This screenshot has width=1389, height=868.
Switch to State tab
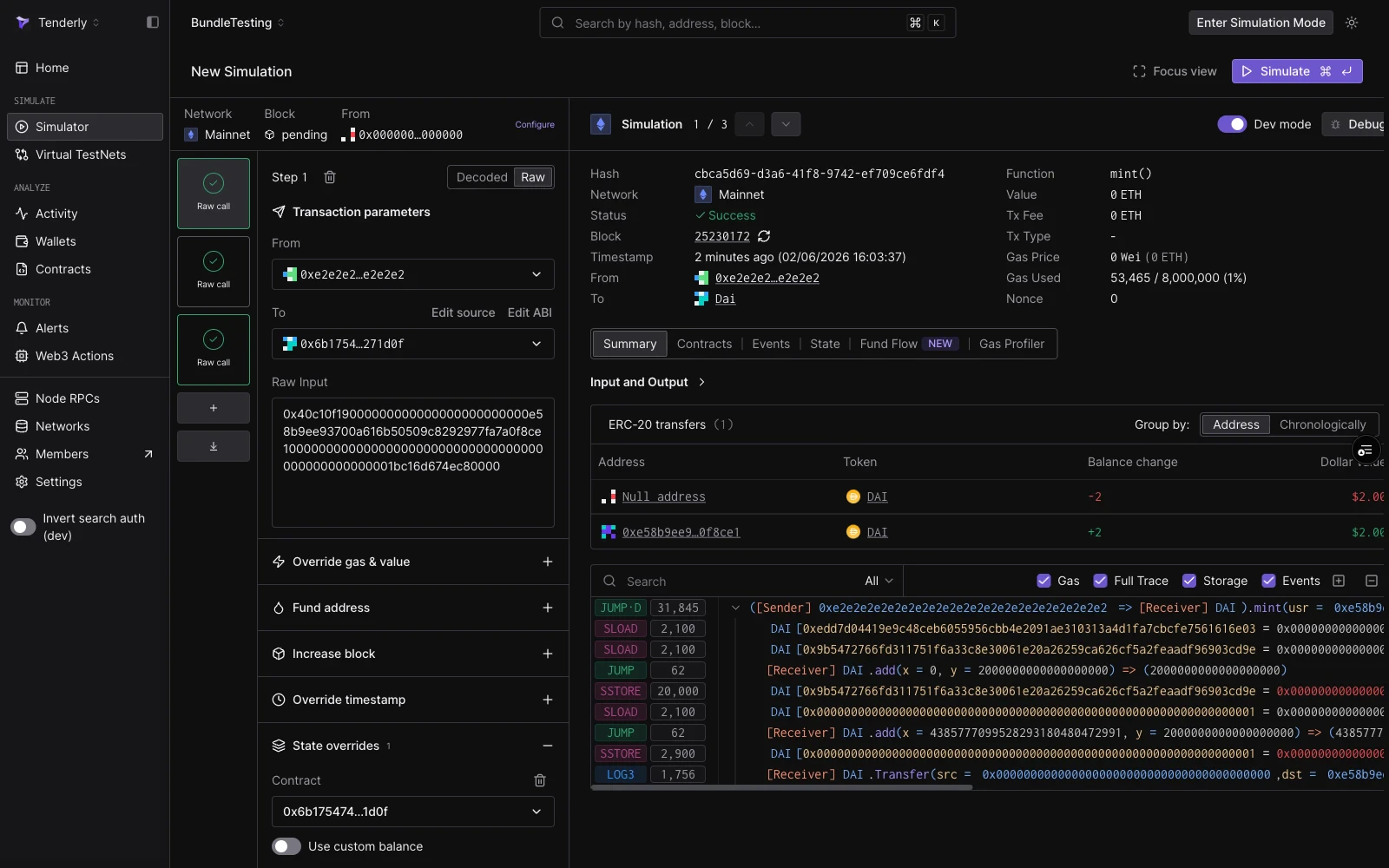click(x=825, y=344)
